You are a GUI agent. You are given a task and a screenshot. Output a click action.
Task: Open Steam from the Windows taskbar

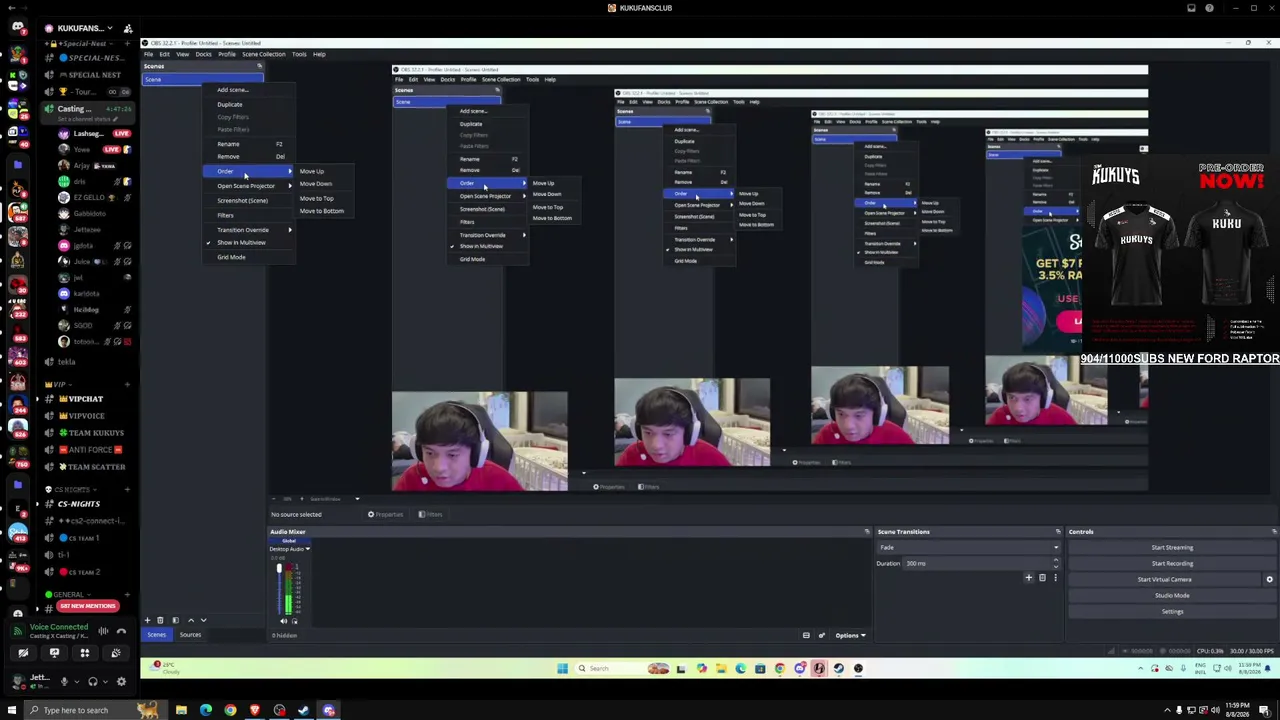(304, 711)
